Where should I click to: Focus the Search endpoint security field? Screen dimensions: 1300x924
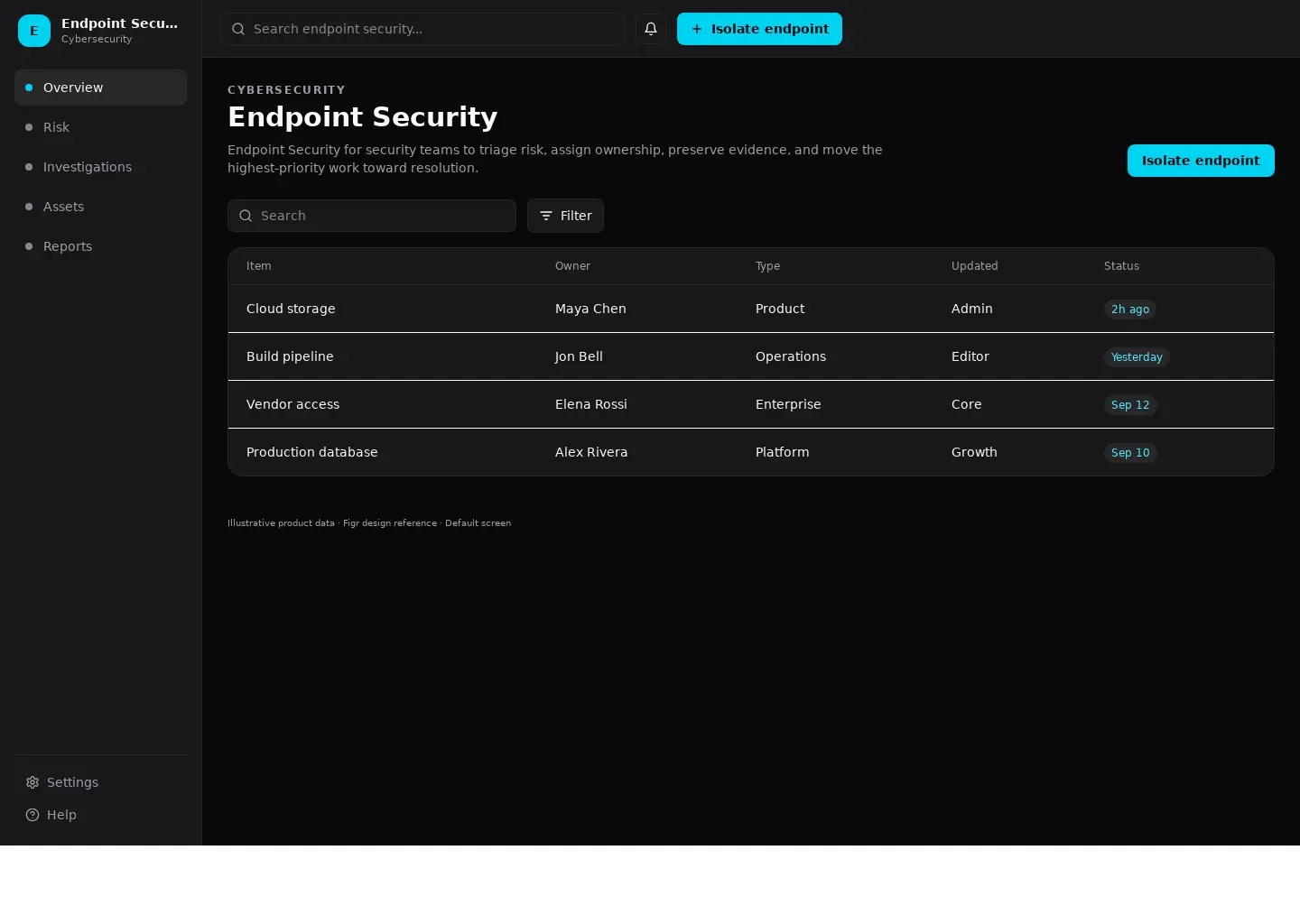point(422,29)
